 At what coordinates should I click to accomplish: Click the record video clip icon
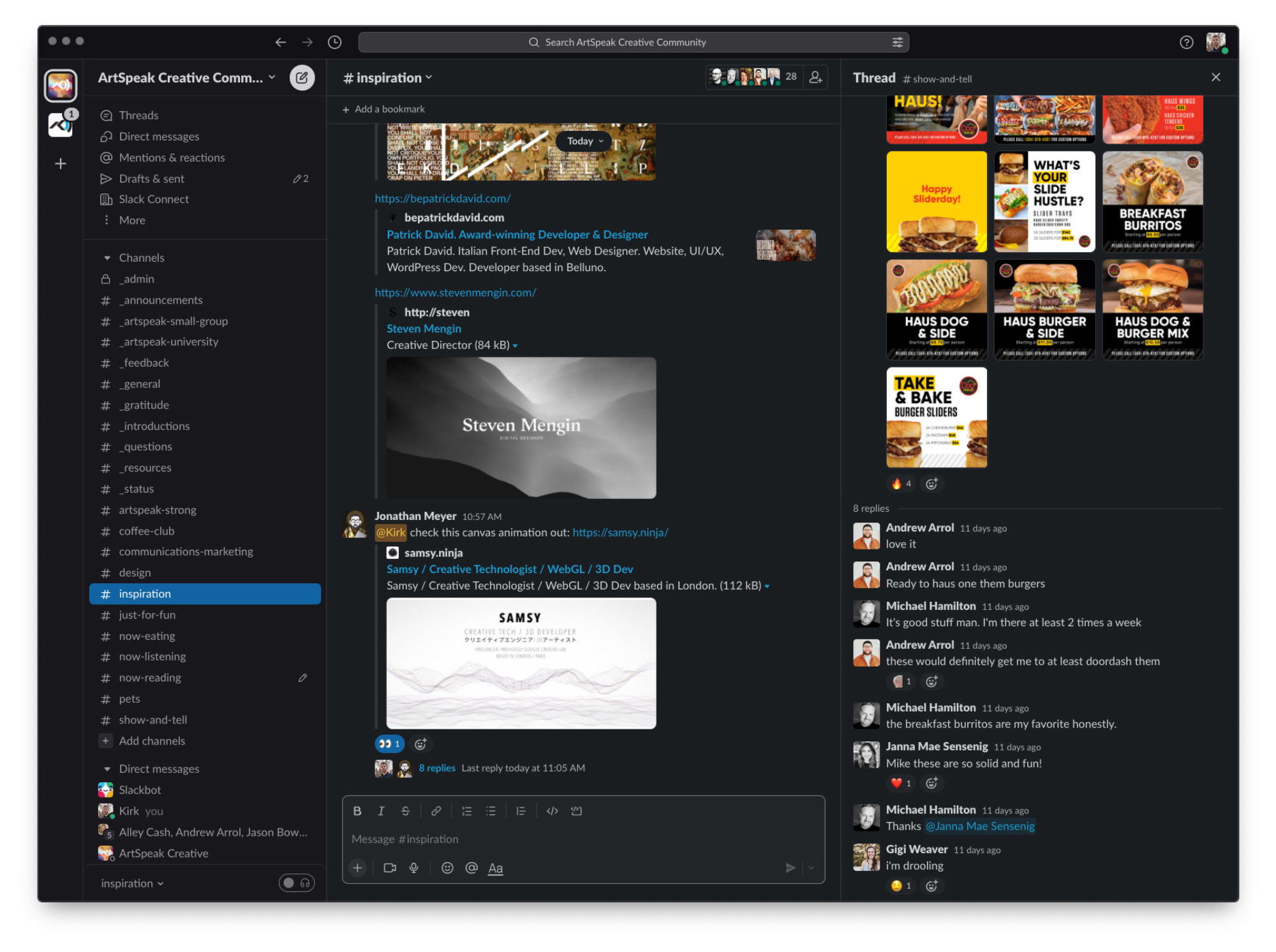389,868
